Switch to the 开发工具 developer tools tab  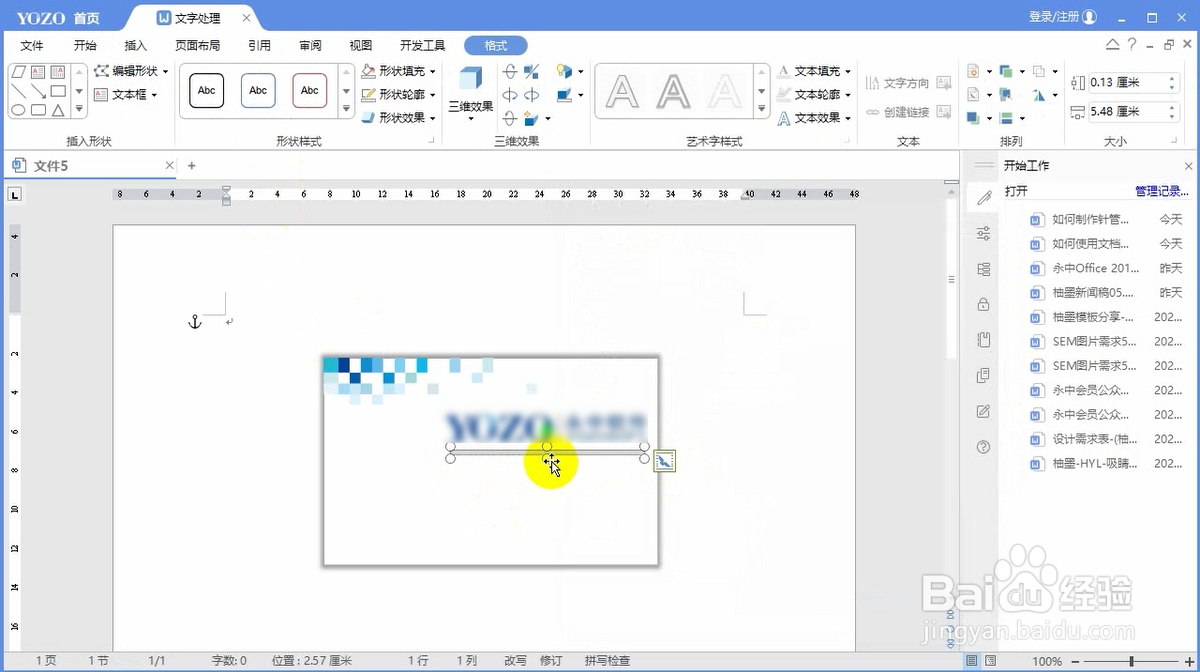422,45
